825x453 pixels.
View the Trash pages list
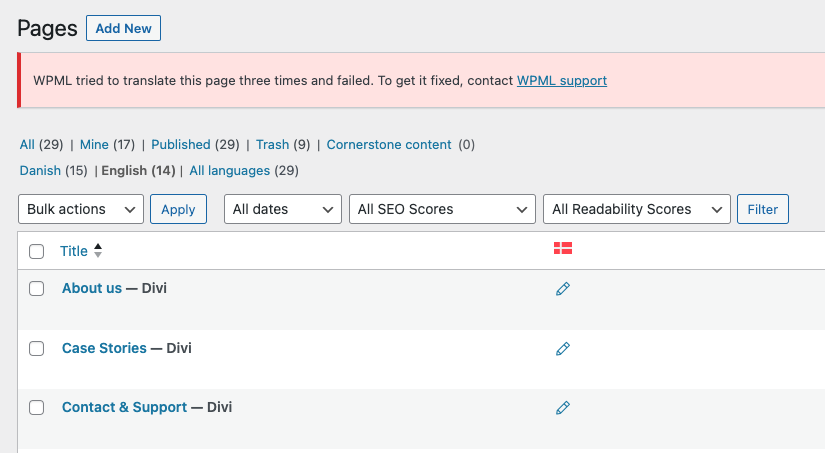[x=273, y=145]
